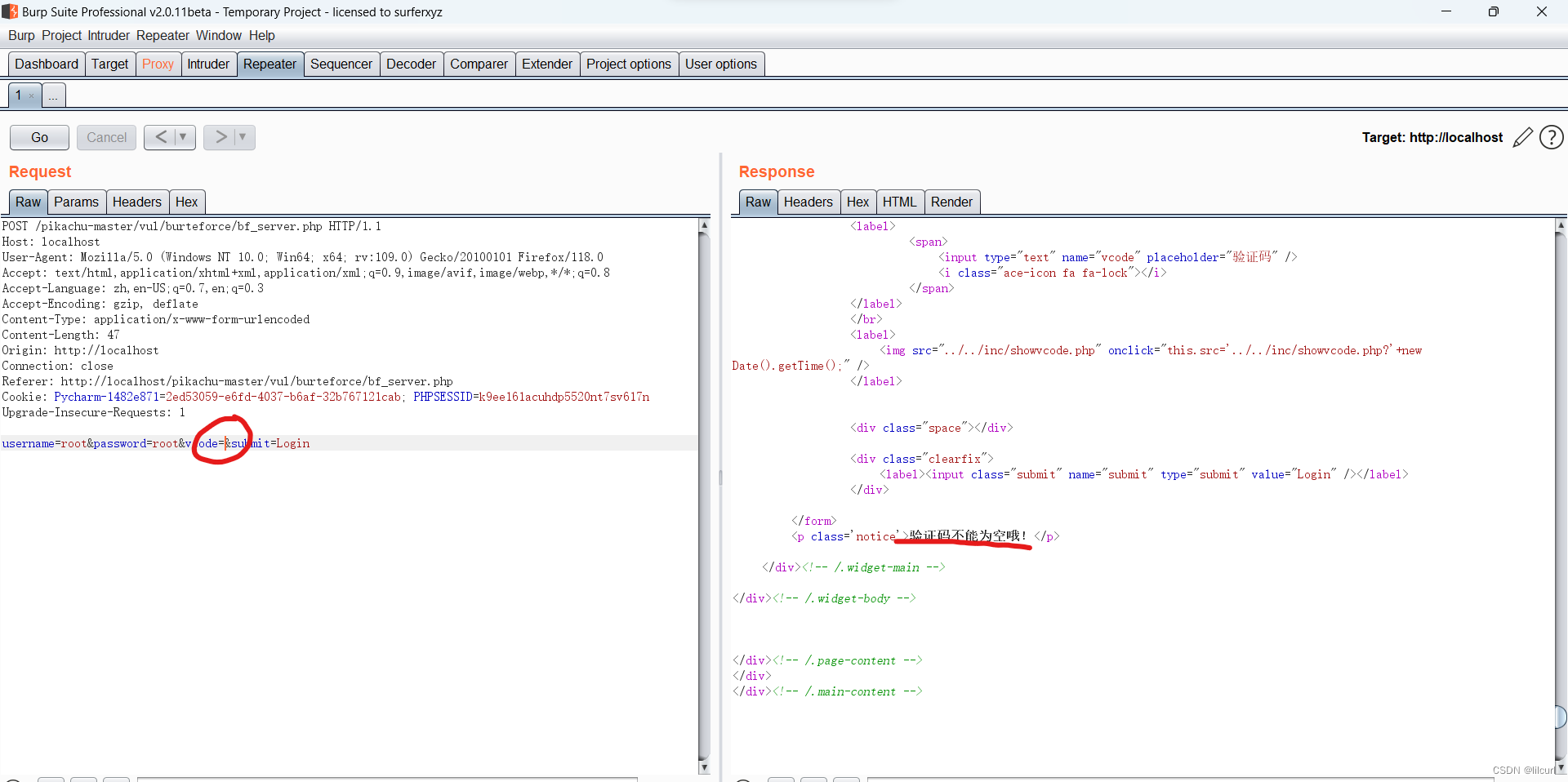Open the forward history dropdown arrow
Image resolution: width=1568 pixels, height=782 pixels.
[243, 137]
